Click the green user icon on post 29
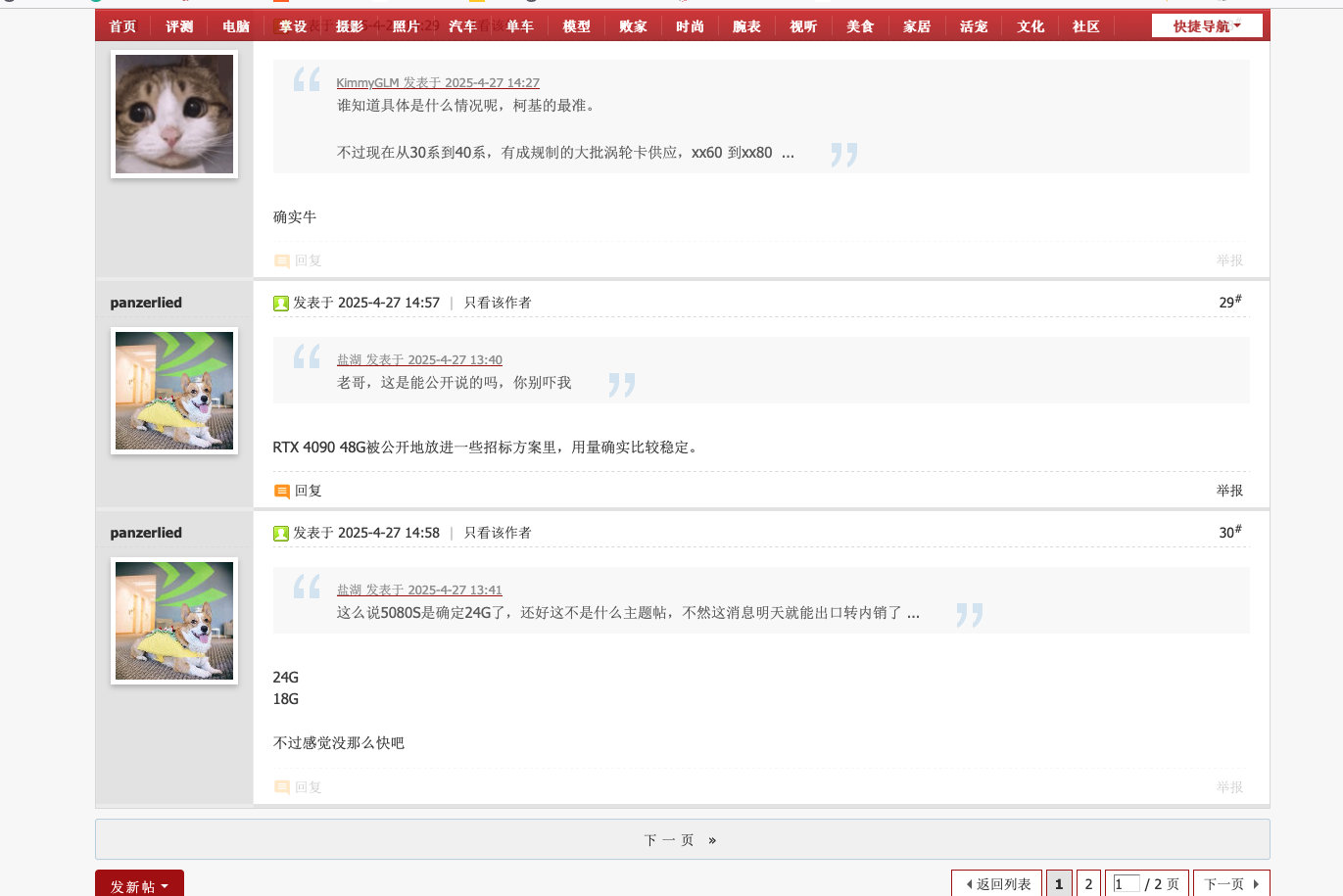1343x896 pixels. [281, 304]
